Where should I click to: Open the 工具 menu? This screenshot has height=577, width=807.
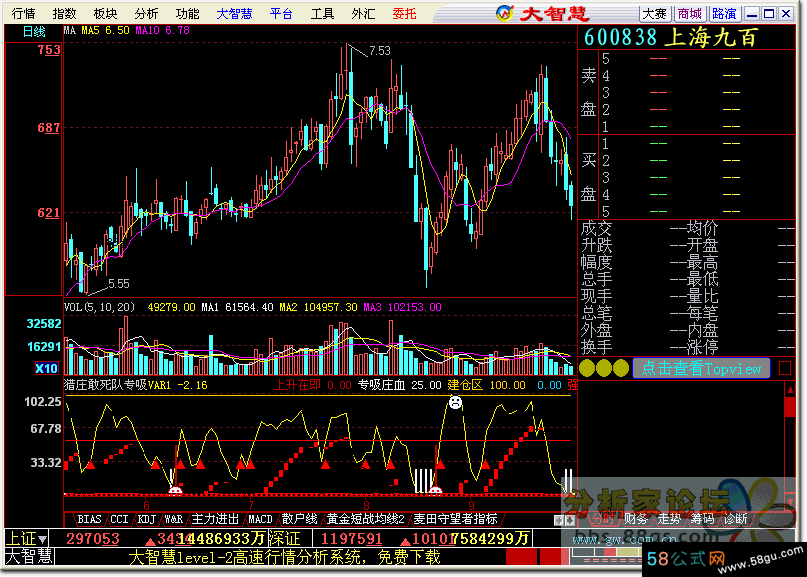pos(323,13)
